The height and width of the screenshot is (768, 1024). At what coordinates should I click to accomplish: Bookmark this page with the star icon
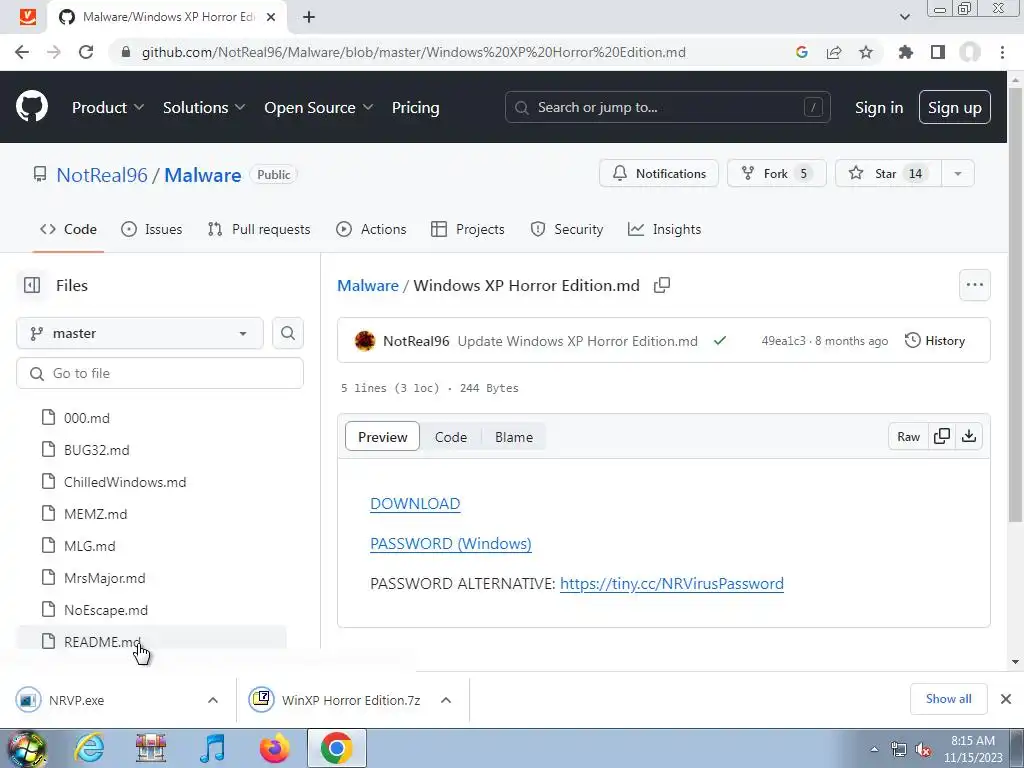pyautogui.click(x=866, y=52)
